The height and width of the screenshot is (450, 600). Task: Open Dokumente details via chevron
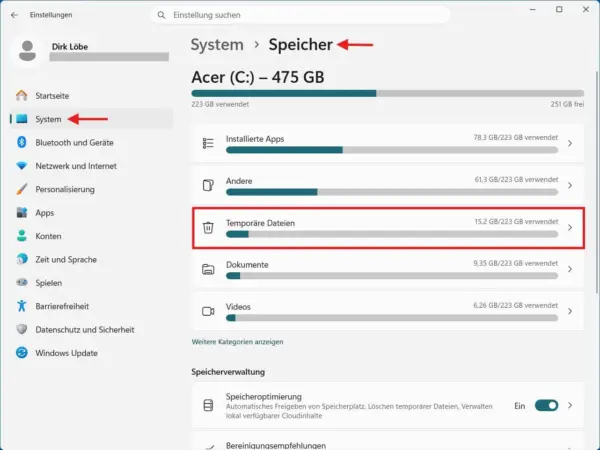(570, 269)
